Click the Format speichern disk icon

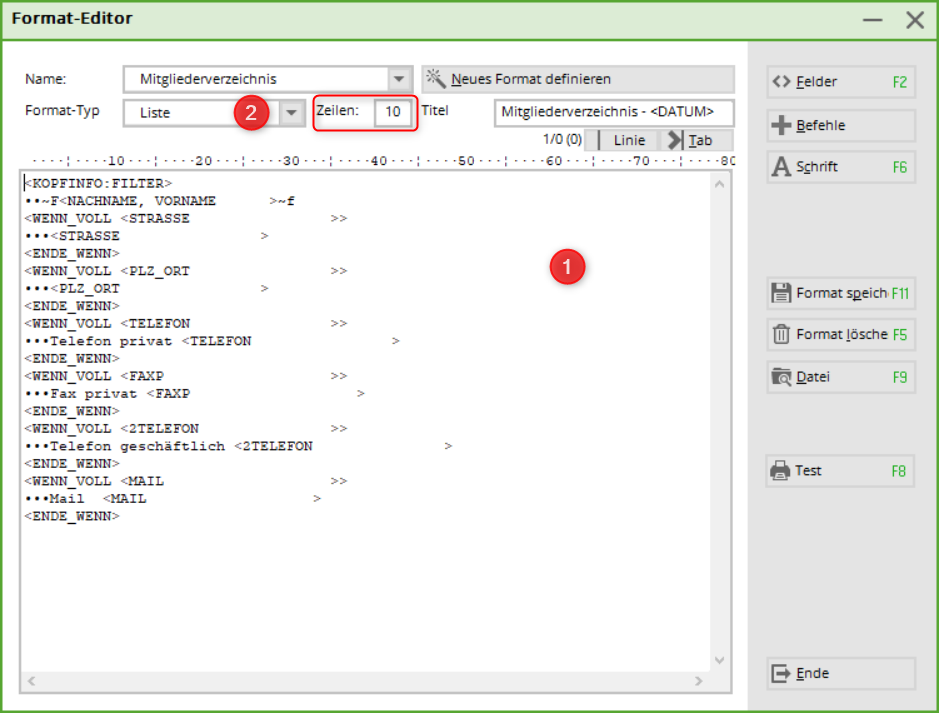point(782,293)
